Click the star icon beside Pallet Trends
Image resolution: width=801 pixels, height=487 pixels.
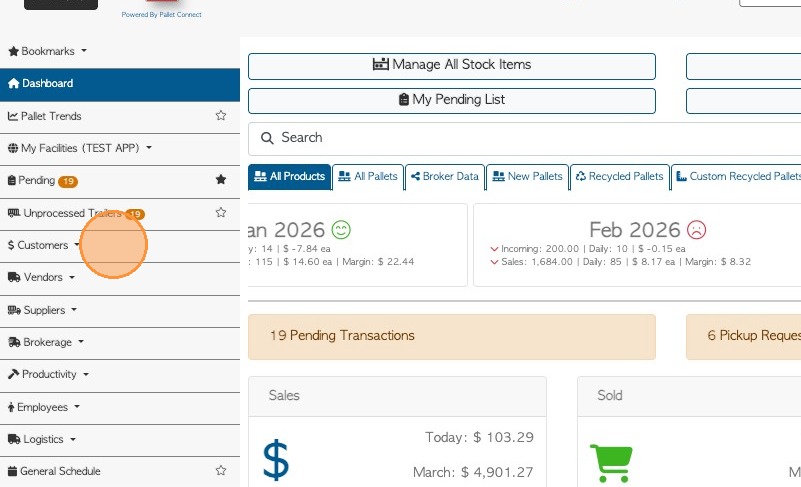tap(221, 116)
